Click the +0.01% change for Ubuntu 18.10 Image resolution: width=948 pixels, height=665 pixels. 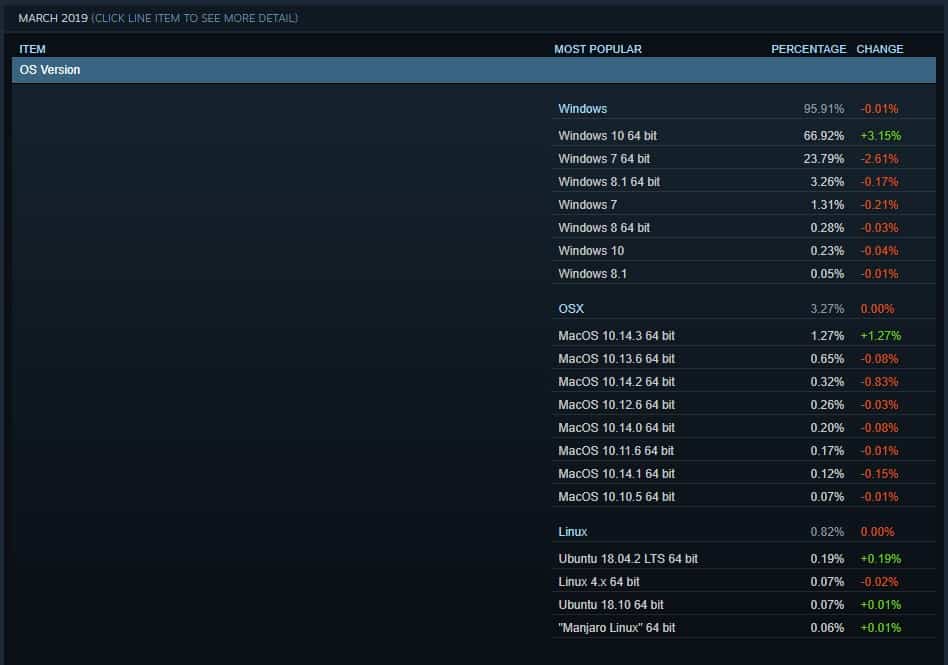[880, 605]
